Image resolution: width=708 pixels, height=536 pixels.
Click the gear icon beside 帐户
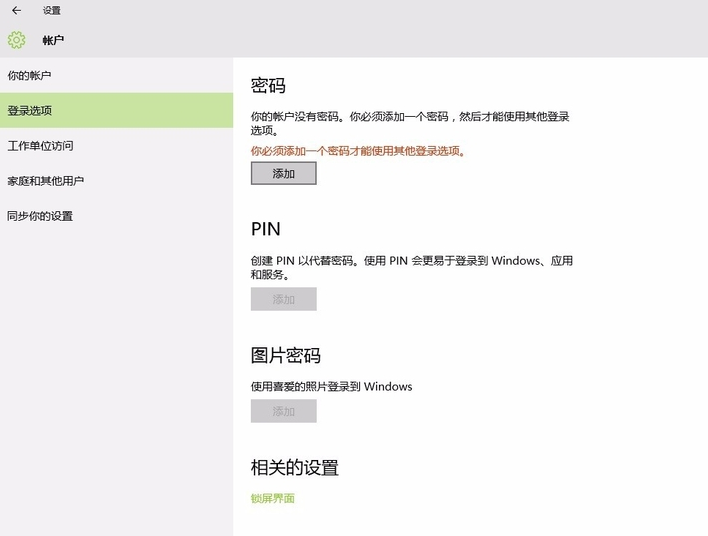[x=16, y=40]
